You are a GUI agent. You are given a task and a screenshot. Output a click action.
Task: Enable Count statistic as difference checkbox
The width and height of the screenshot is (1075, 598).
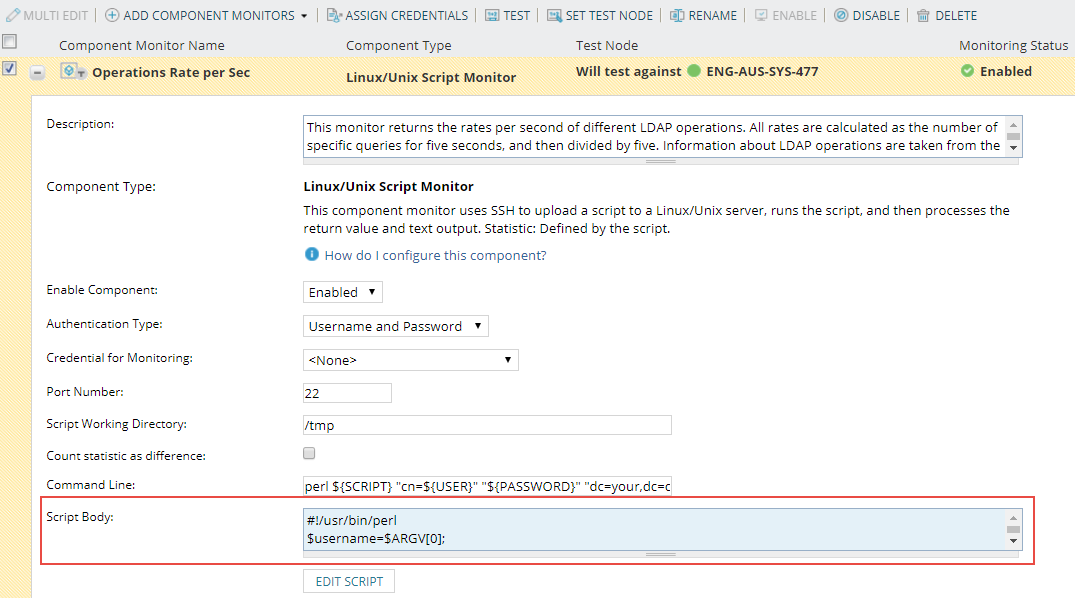coord(310,454)
